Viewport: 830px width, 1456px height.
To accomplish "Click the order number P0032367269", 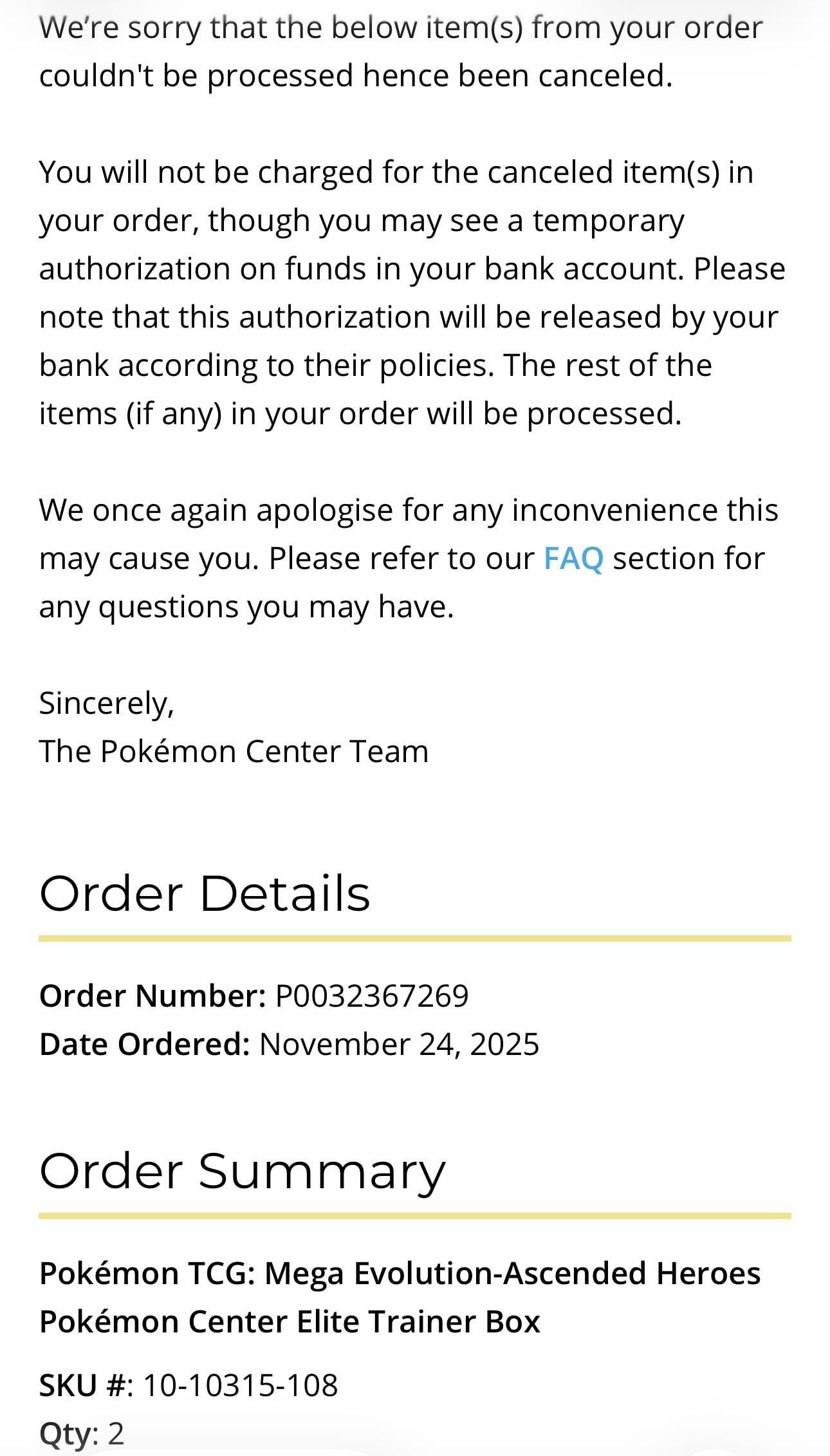I will [x=371, y=996].
